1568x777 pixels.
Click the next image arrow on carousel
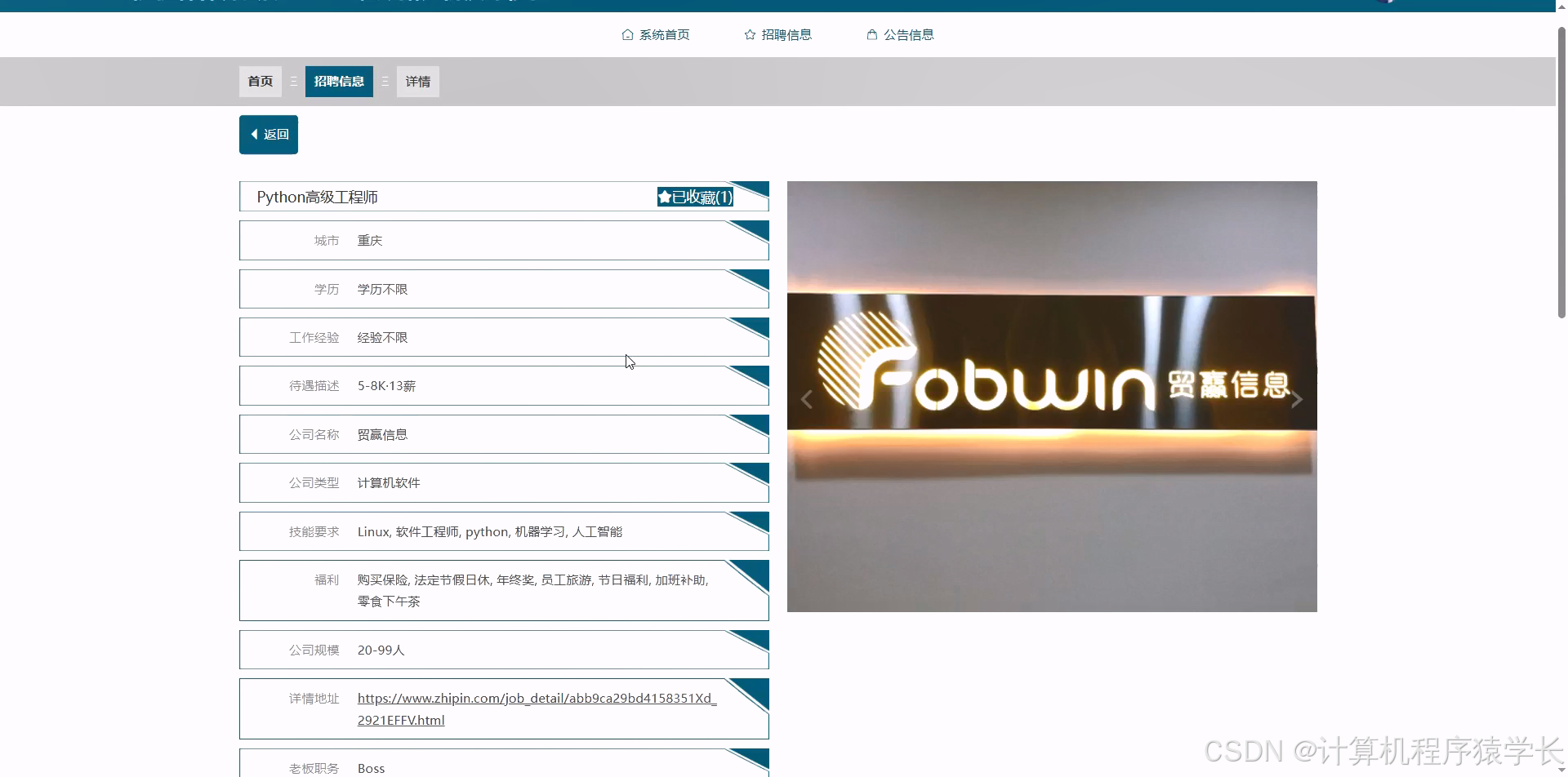pyautogui.click(x=1297, y=399)
